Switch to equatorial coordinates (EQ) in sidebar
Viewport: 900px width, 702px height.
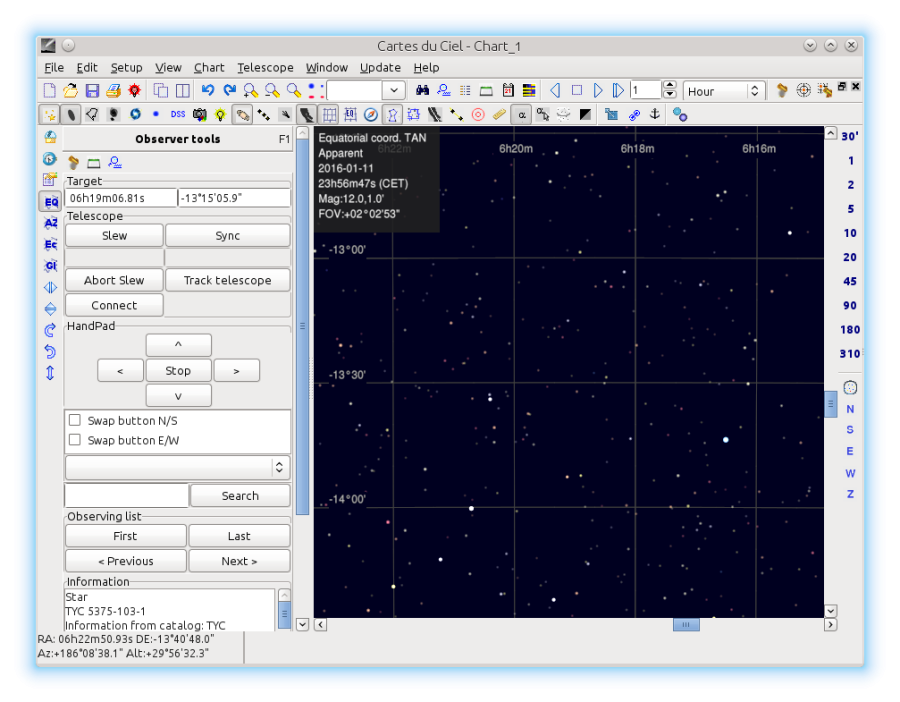click(x=51, y=202)
